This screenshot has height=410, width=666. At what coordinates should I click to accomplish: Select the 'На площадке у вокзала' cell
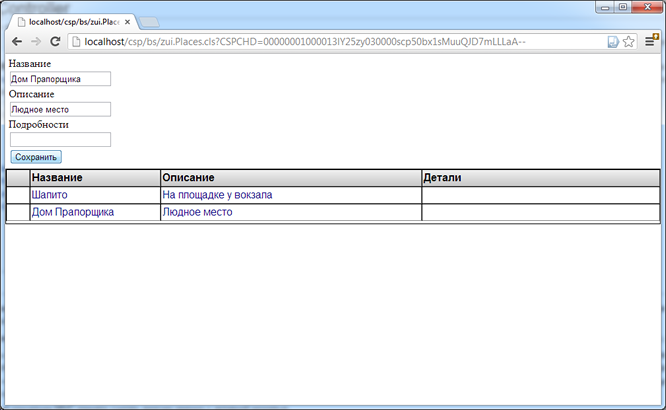tap(291, 195)
